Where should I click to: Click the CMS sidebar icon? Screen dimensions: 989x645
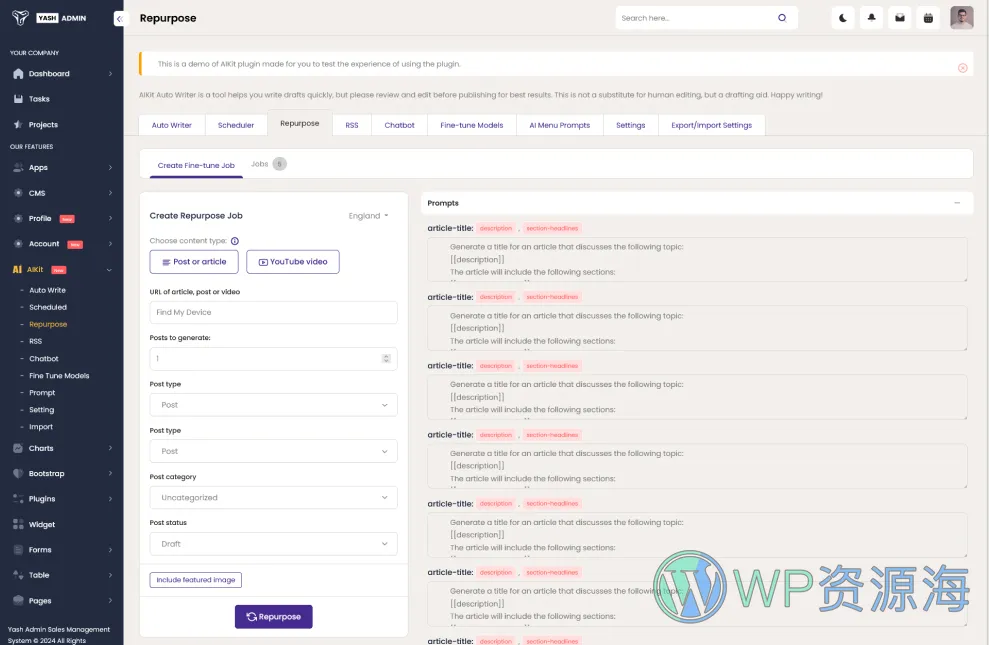tap(18, 193)
